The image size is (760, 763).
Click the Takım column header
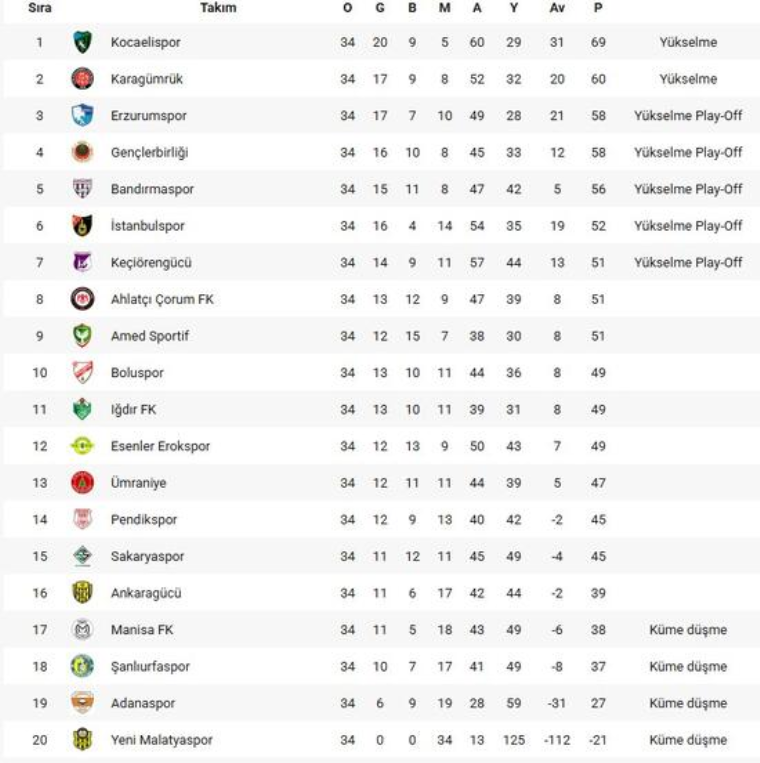click(218, 8)
